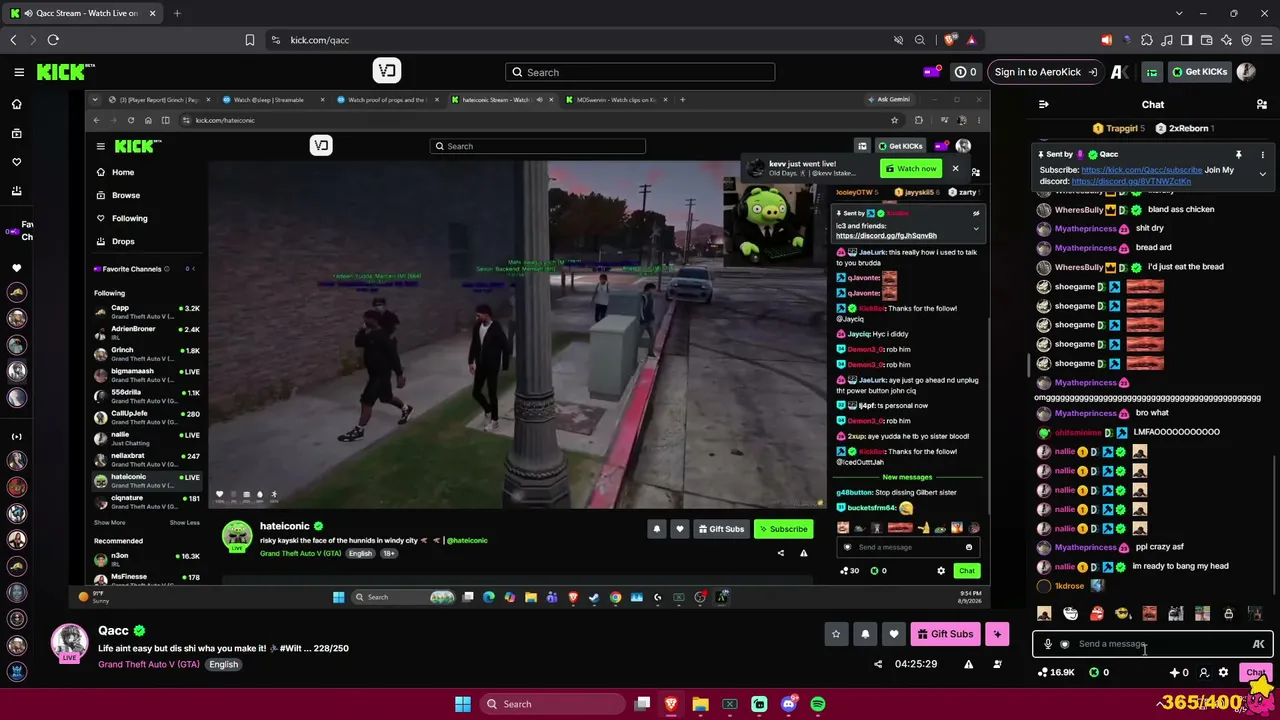
Task: Click the sparkle button beside Gift Subs
Action: [997, 633]
